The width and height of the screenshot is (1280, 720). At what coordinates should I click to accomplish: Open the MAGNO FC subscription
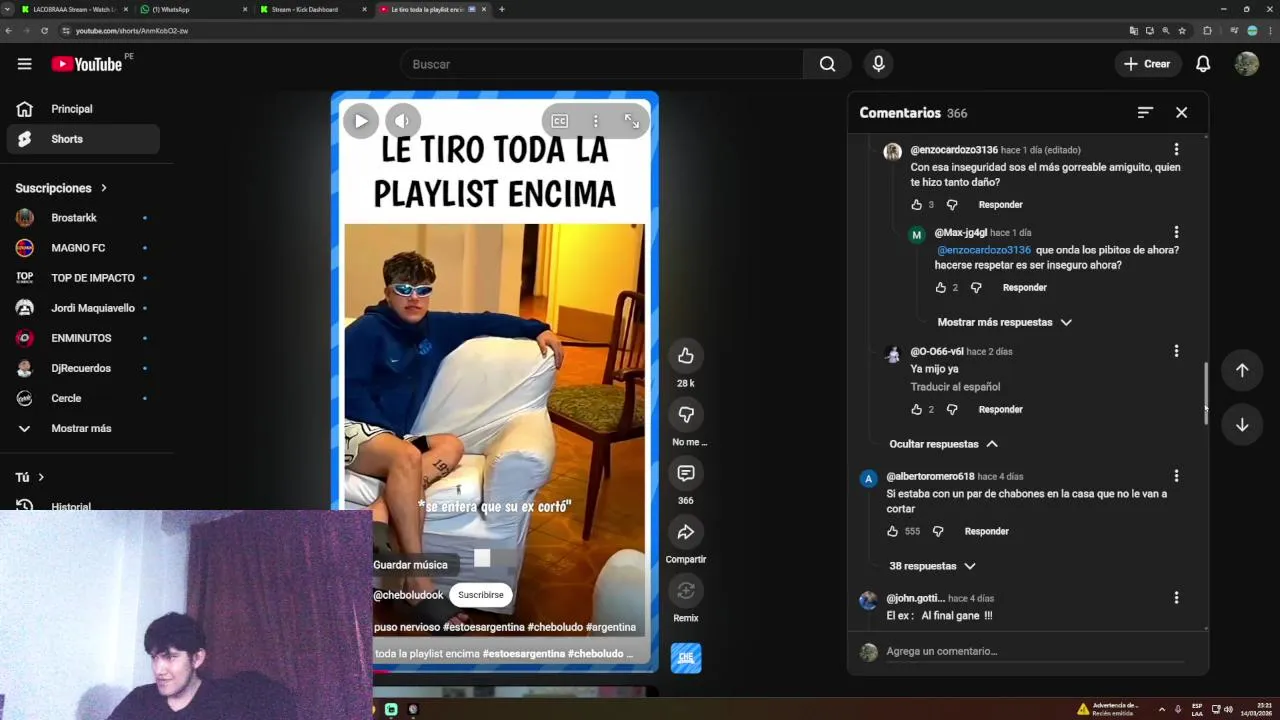pyautogui.click(x=84, y=248)
